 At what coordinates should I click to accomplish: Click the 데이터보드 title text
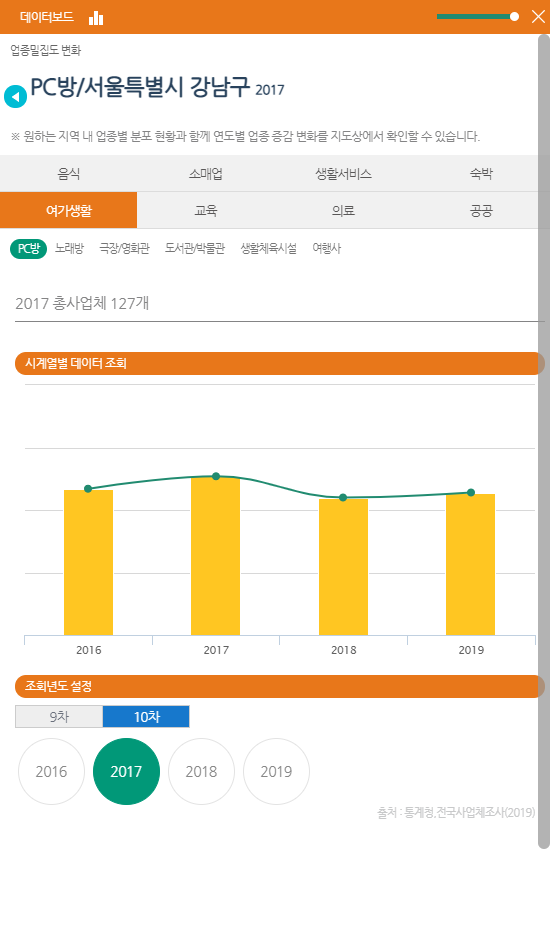coord(47,17)
